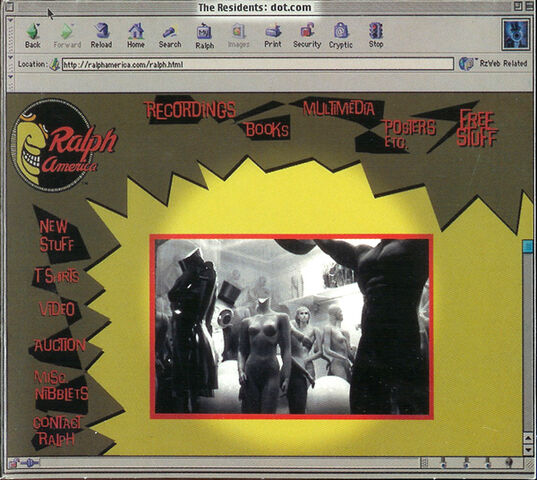Open the FREE STUFF link
The image size is (537, 480).
477,128
